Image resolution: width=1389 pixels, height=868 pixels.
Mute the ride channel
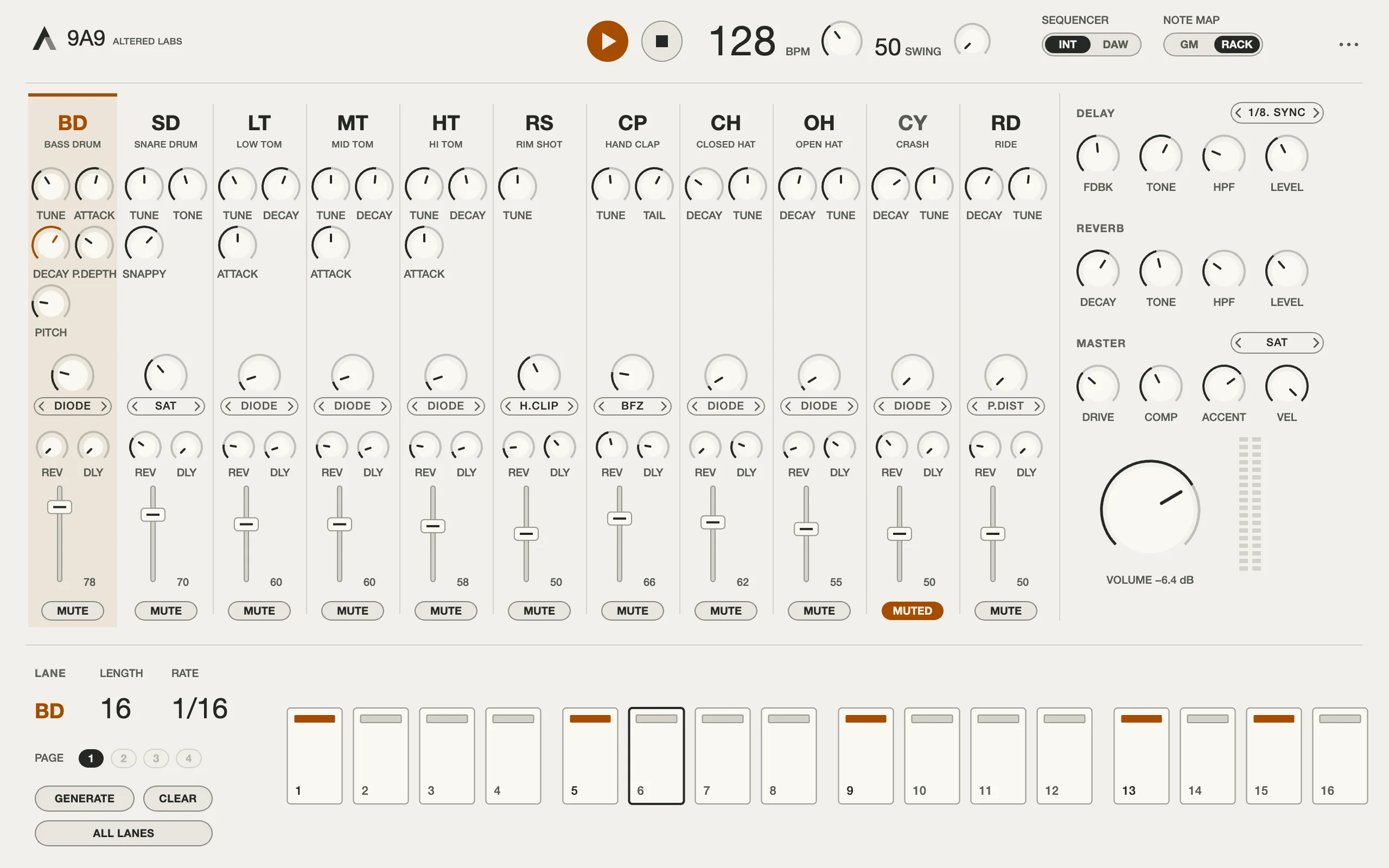point(1005,610)
